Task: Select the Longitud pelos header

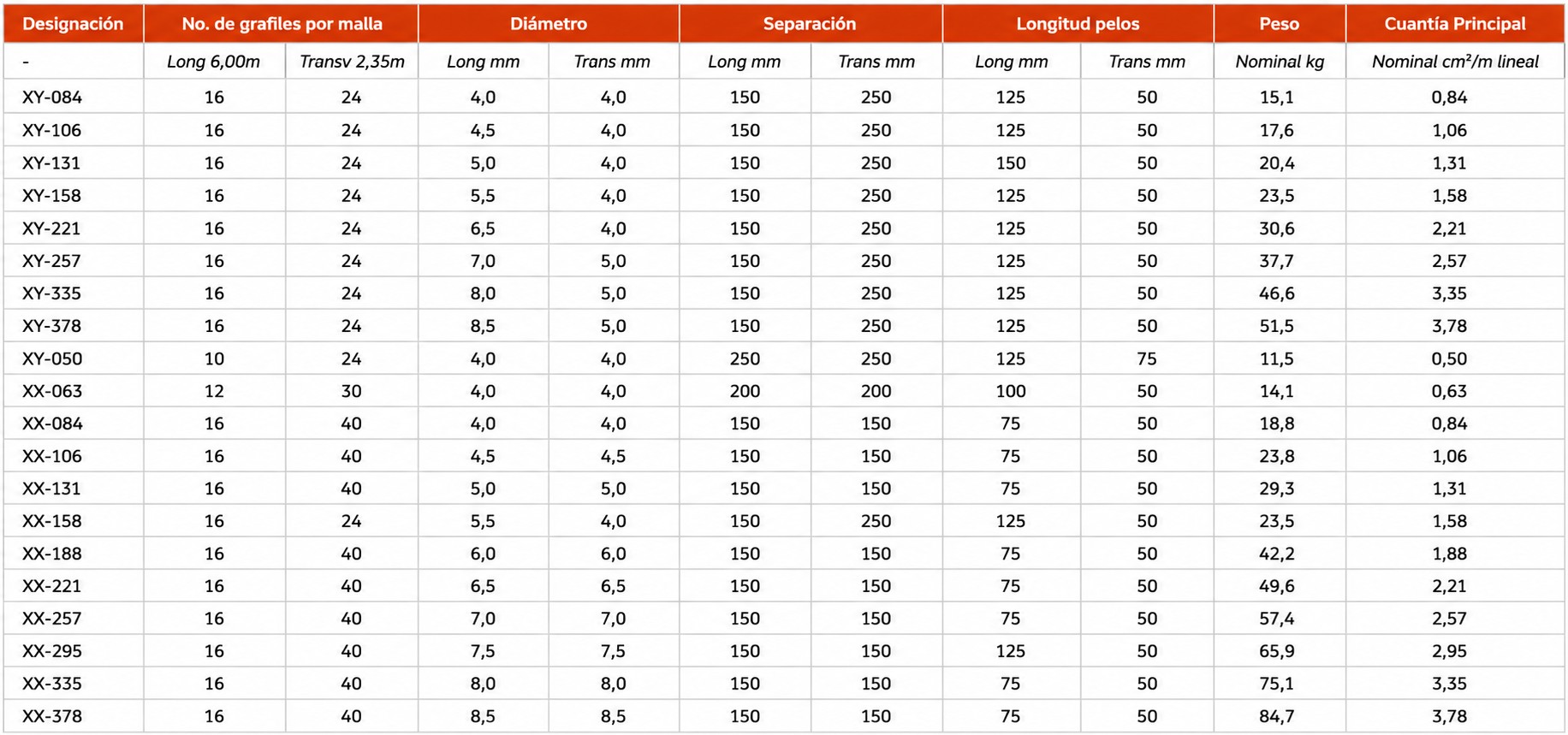Action: (x=1078, y=24)
